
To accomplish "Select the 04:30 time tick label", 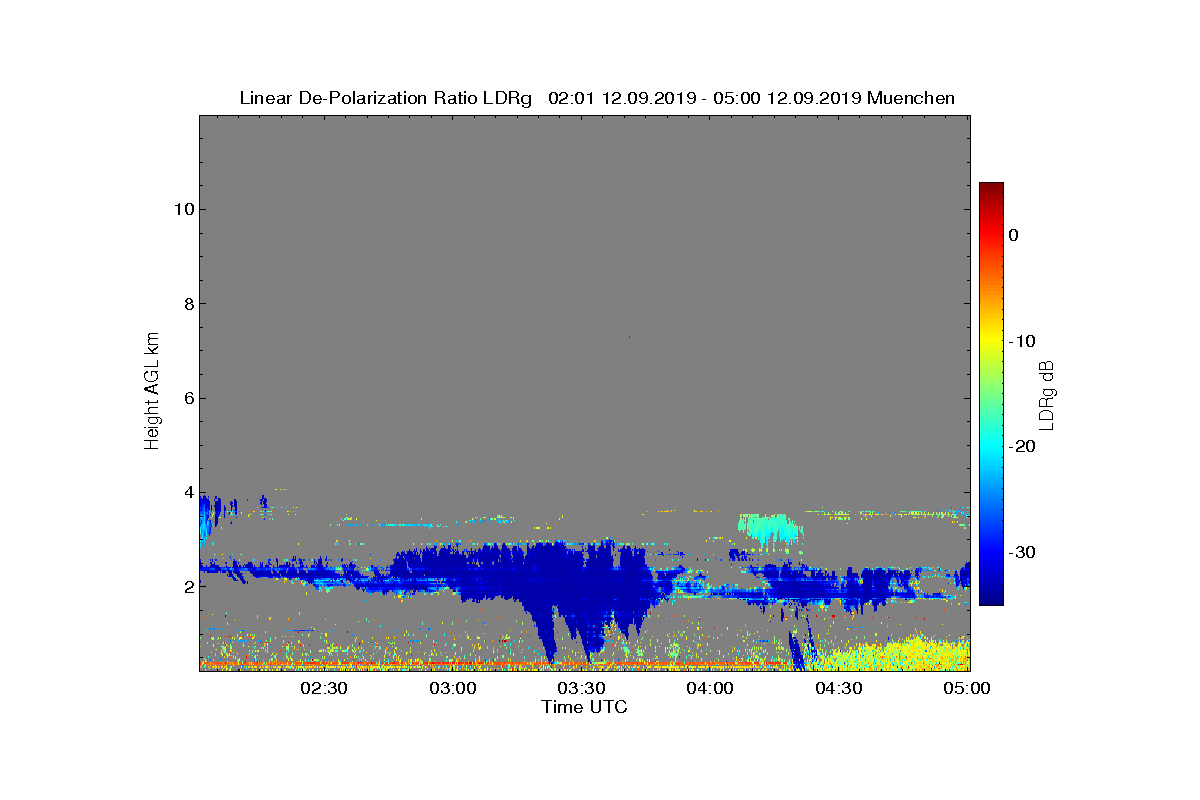I will tap(839, 688).
